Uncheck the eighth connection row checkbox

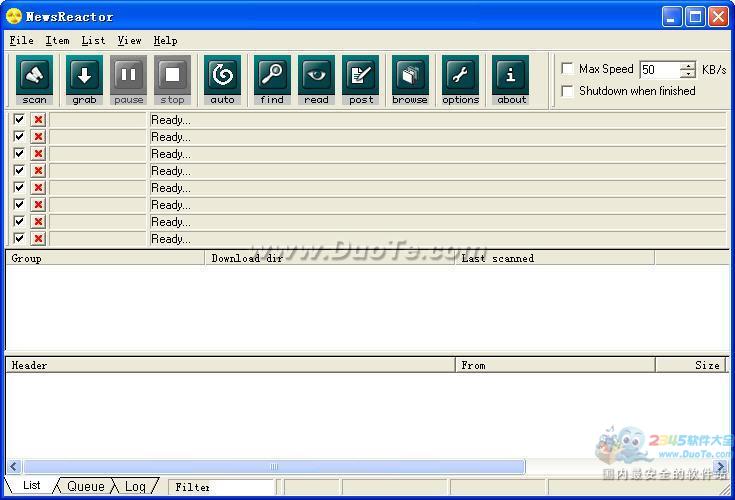[x=19, y=238]
